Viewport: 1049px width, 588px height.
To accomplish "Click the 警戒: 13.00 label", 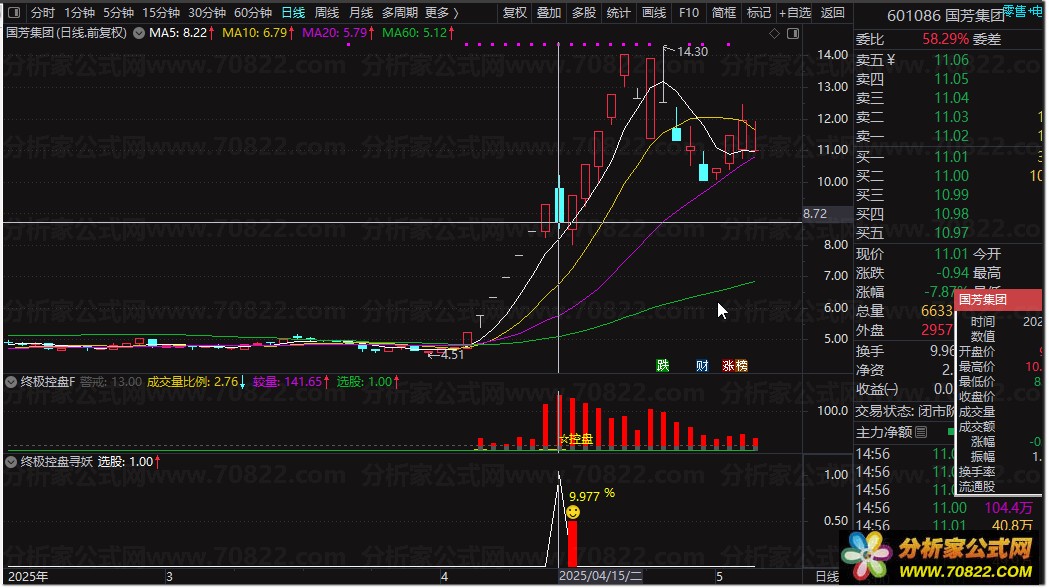I will [110, 382].
